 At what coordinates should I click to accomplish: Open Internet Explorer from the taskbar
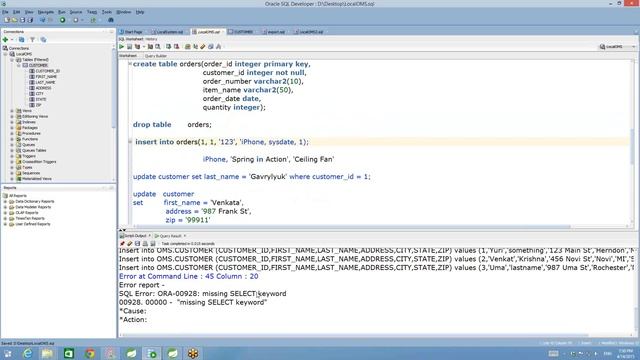[x=27, y=353]
